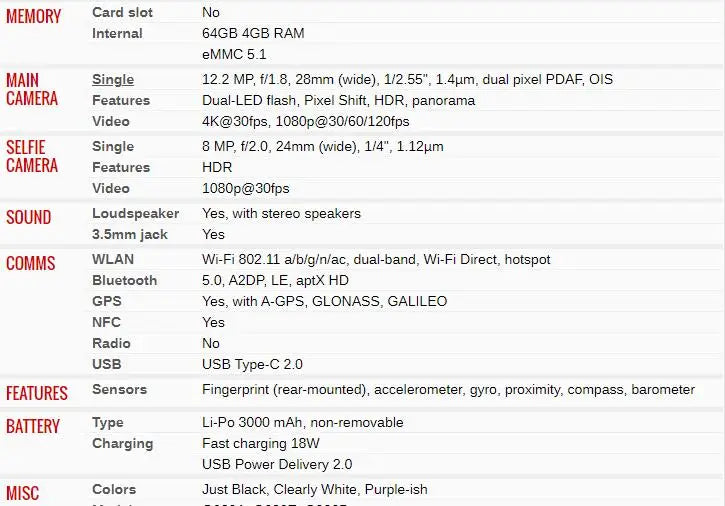Select the GPS spec label
The width and height of the screenshot is (725, 506).
(107, 301)
